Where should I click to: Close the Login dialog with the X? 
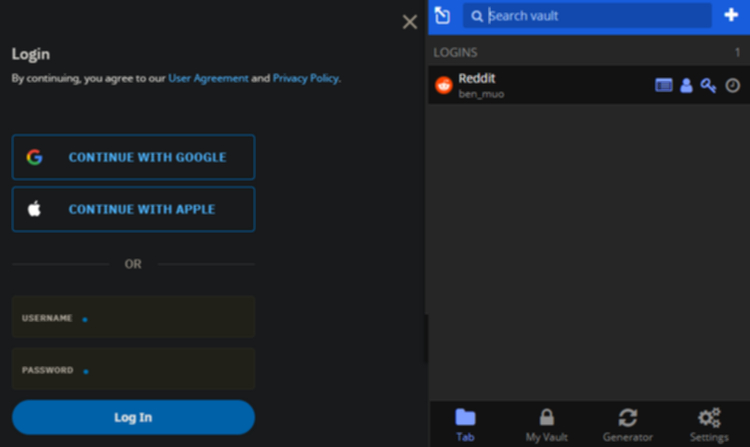pos(409,22)
